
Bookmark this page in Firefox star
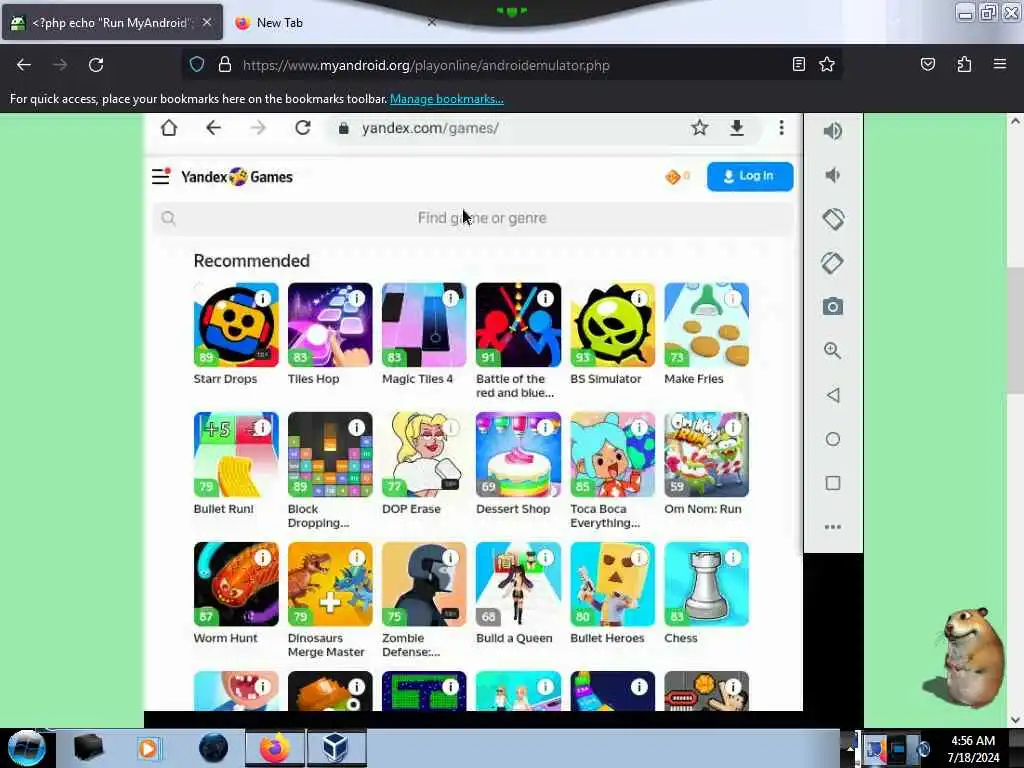827,64
